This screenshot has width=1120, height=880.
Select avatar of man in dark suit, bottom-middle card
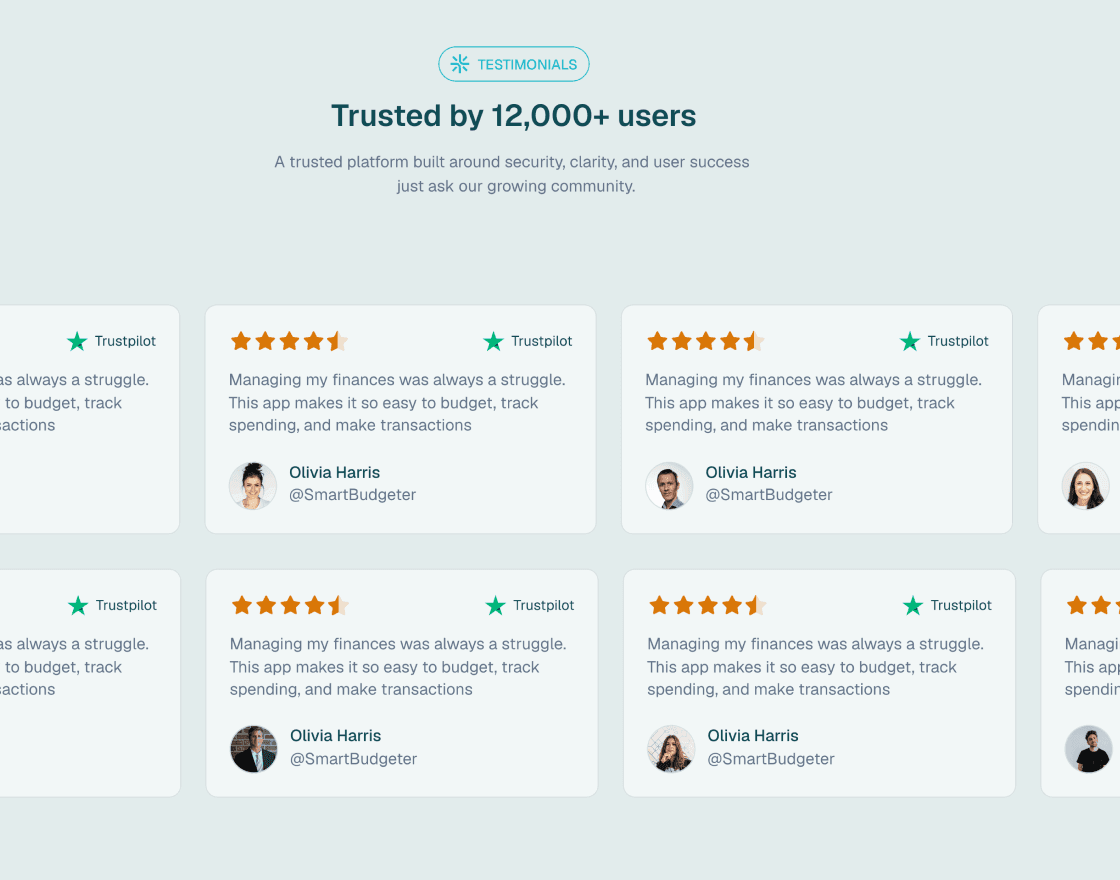point(254,749)
